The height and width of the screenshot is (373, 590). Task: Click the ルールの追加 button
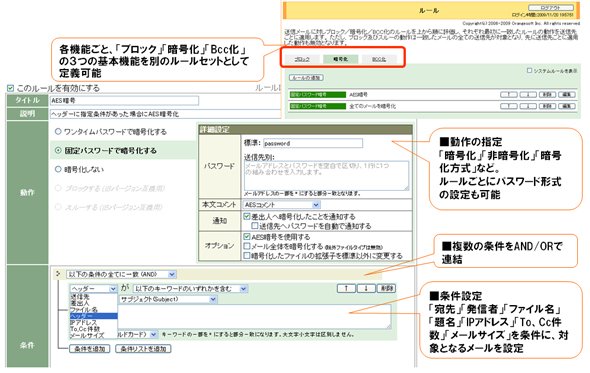pos(306,78)
